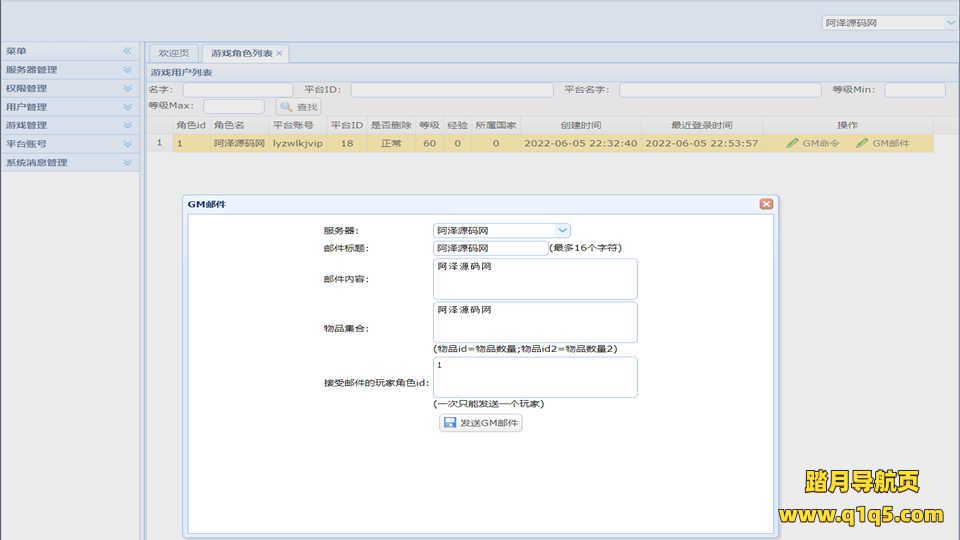Switch to the 欢迎页 tab
The width and height of the screenshot is (960, 540).
pyautogui.click(x=173, y=53)
